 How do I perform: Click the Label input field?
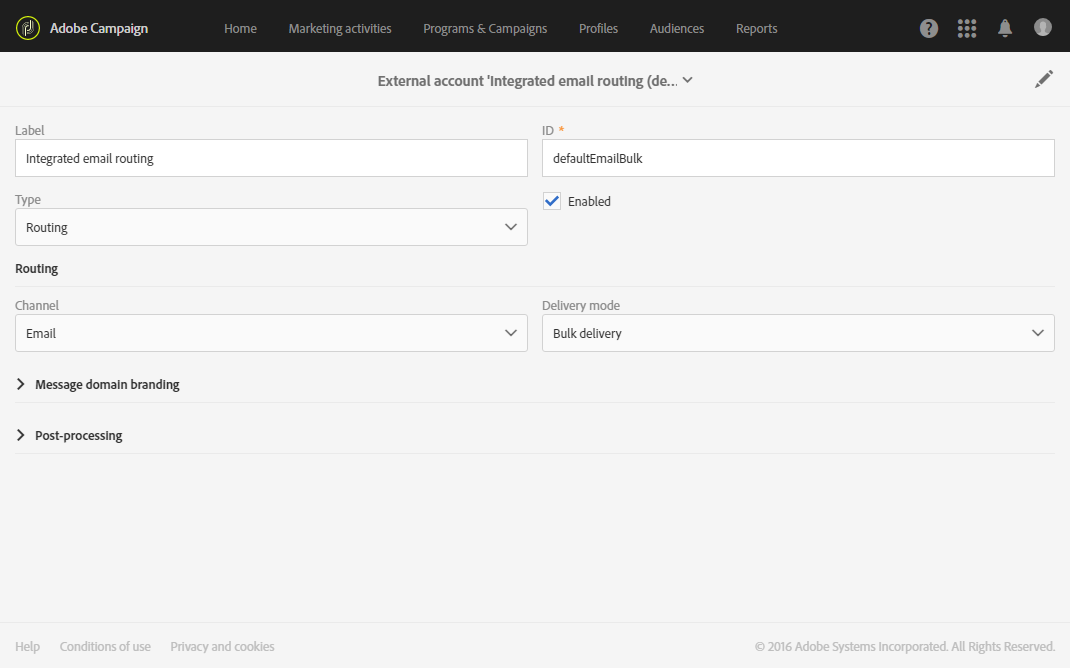(271, 158)
